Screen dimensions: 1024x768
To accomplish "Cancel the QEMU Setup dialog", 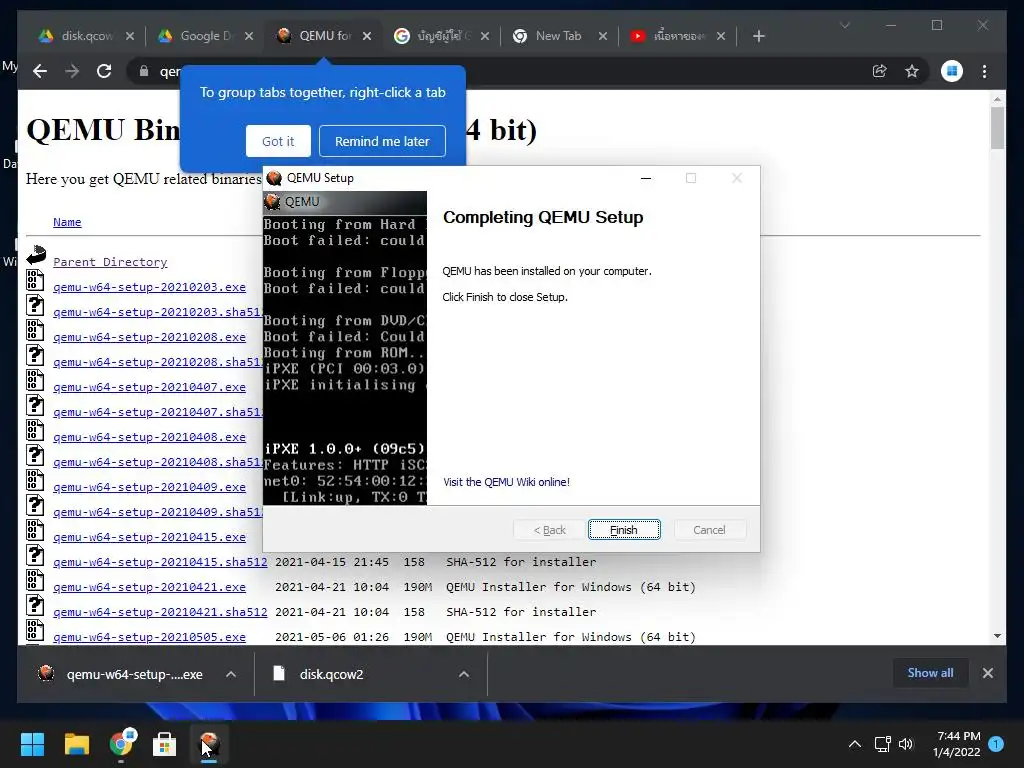I will (x=709, y=530).
